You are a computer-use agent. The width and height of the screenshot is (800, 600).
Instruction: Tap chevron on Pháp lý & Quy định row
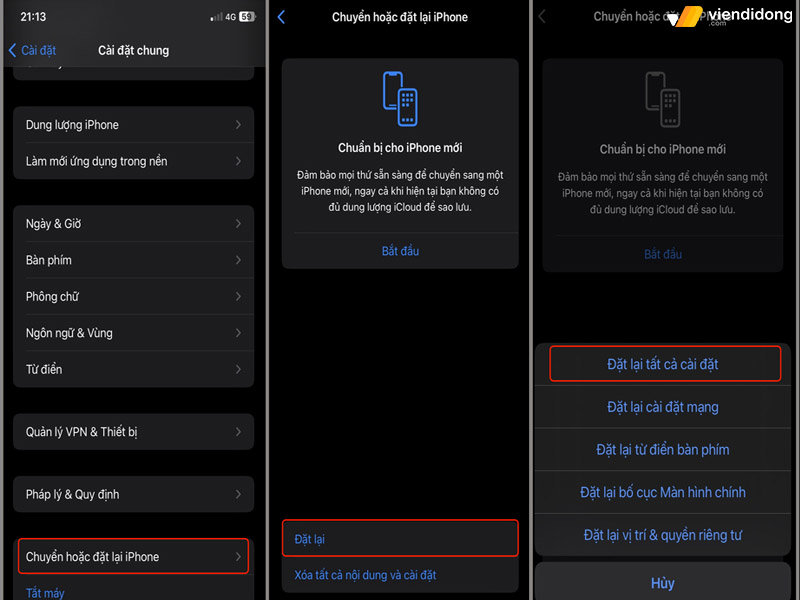pyautogui.click(x=238, y=494)
